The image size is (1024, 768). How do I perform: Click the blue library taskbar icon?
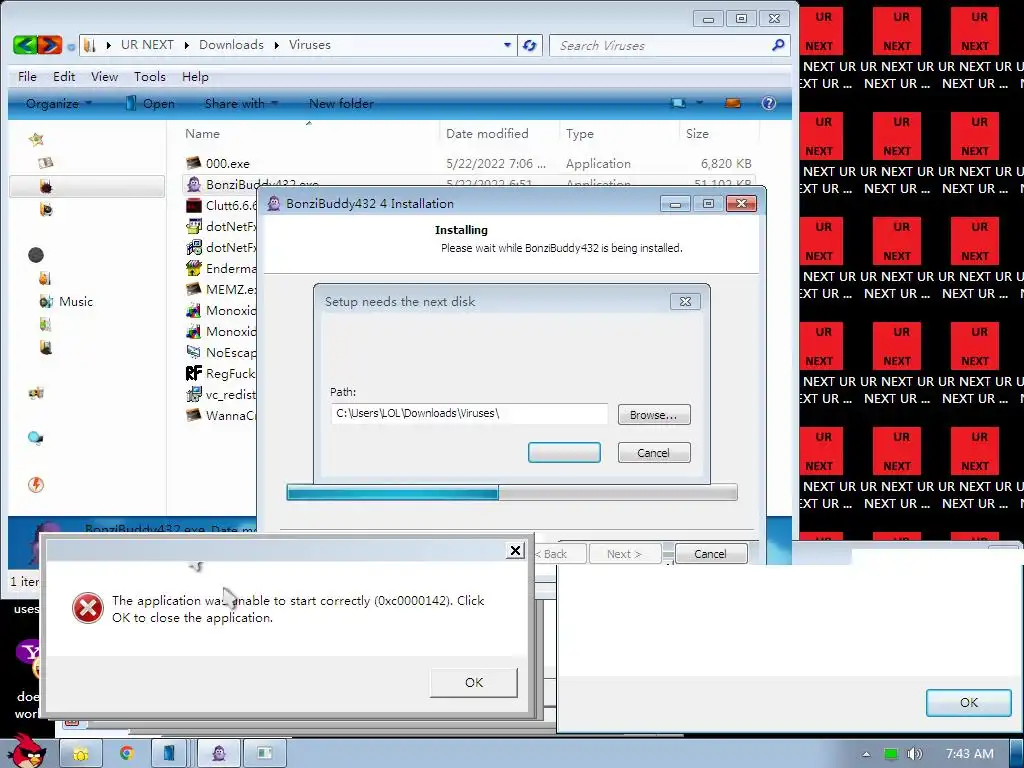(169, 753)
